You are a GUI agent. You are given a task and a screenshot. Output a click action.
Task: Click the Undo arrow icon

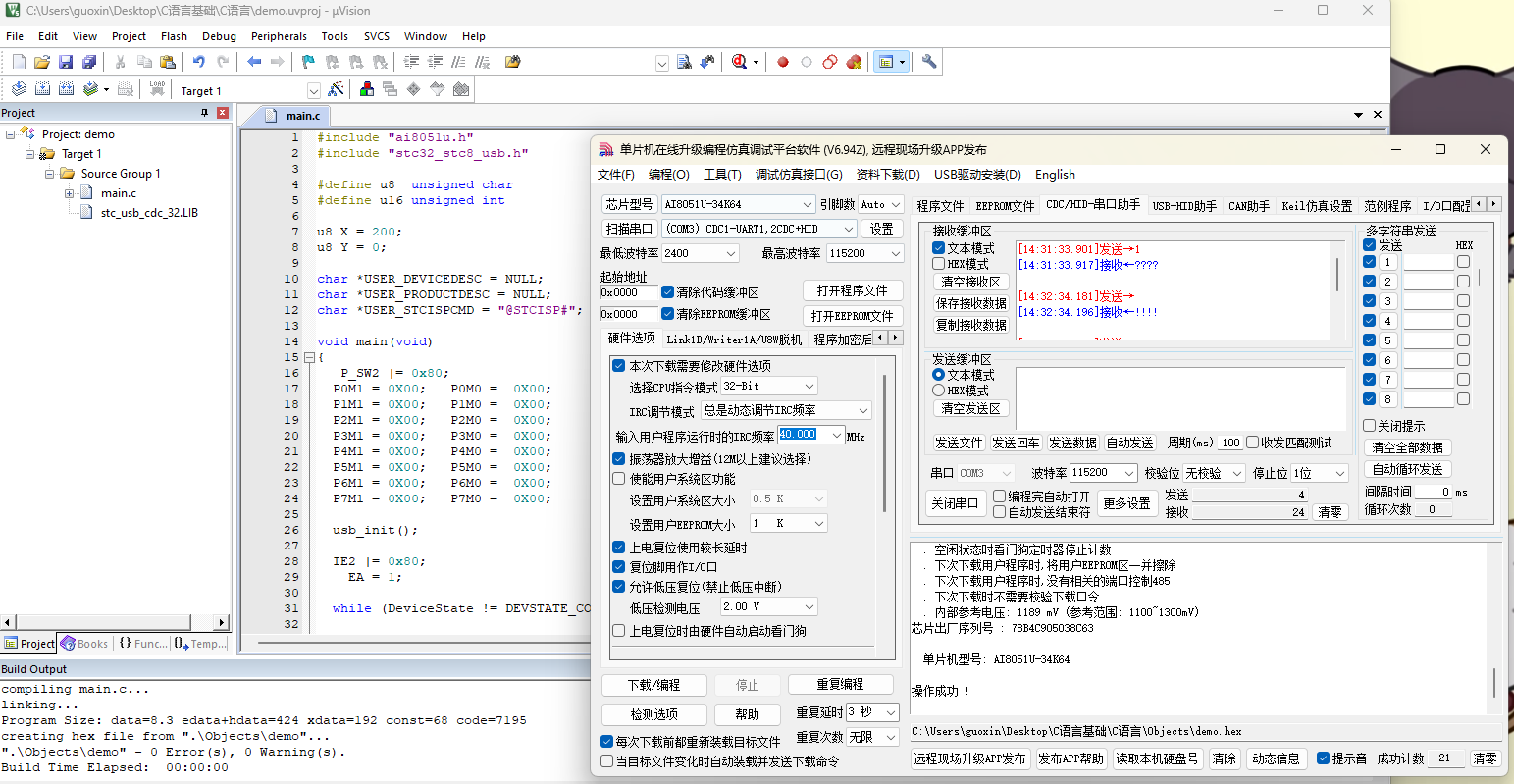[x=198, y=62]
